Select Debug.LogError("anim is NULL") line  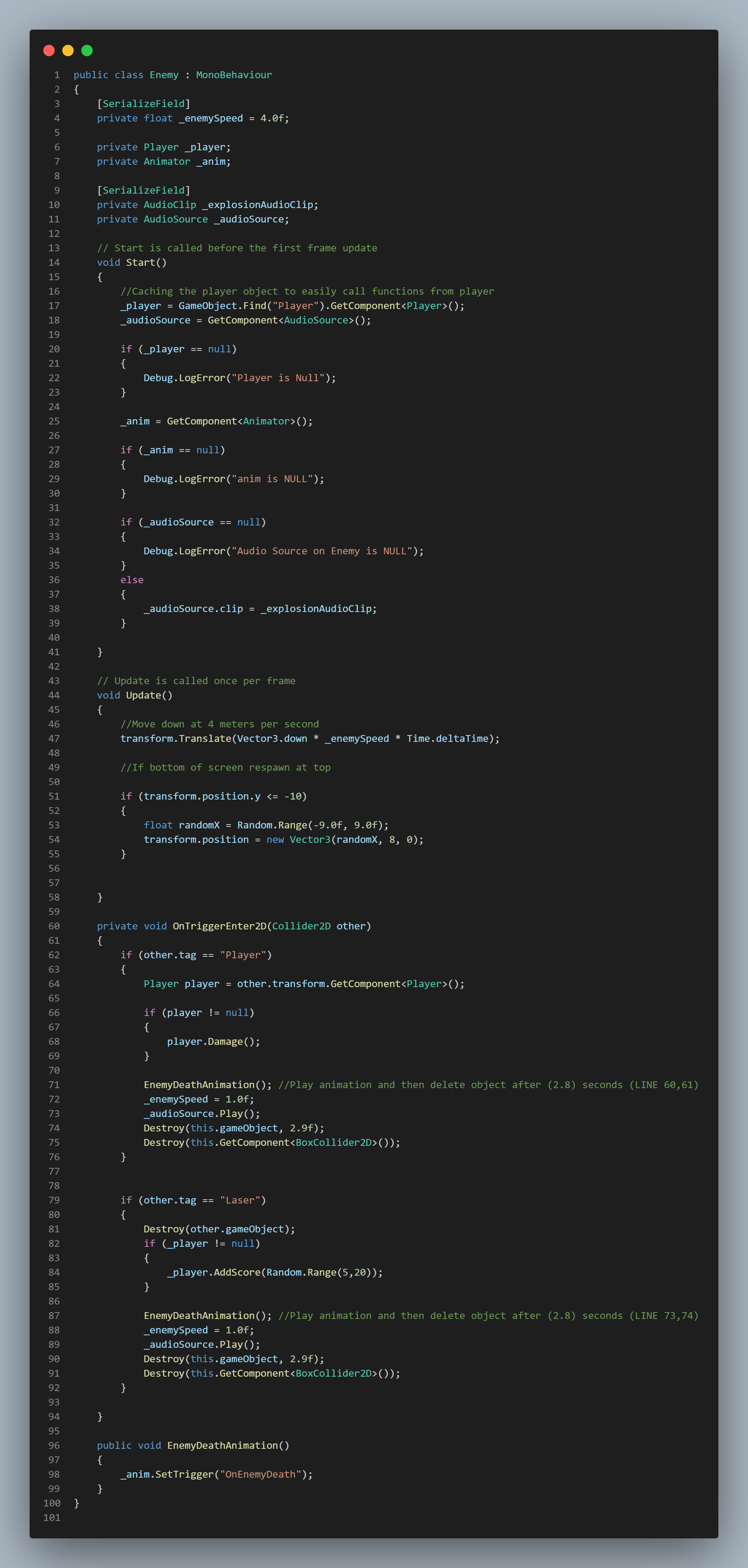(234, 479)
